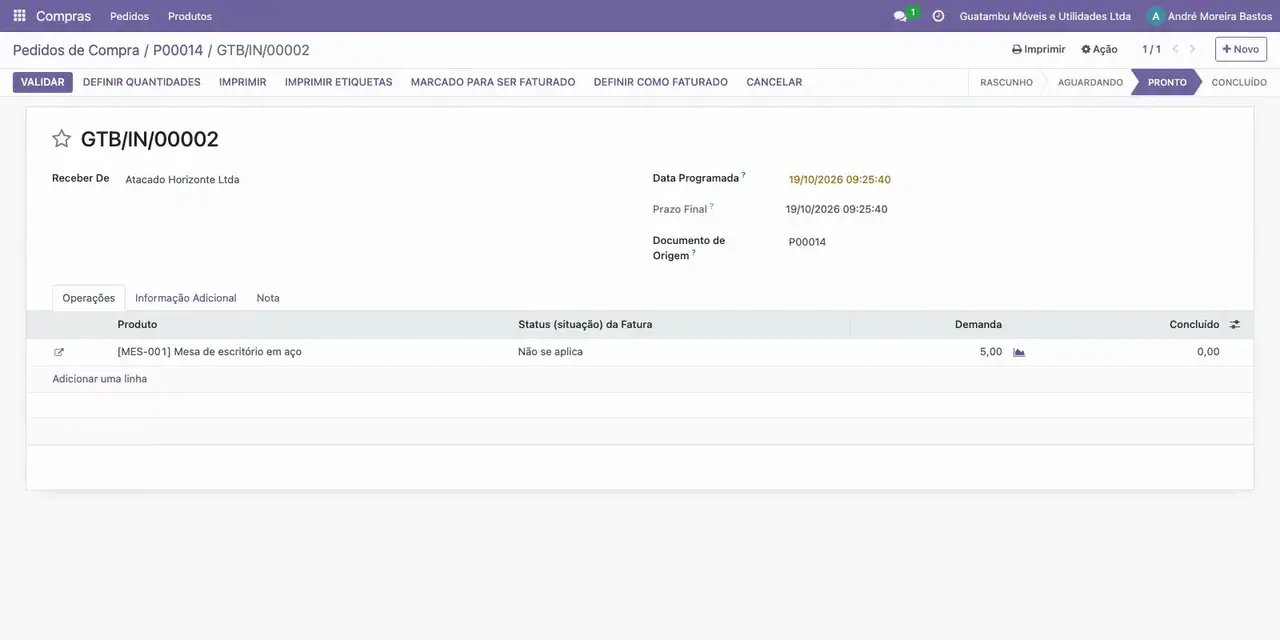Screen dimensions: 1280x640
Task: Click the Imprimir Etiquetas button
Action: (x=339, y=82)
